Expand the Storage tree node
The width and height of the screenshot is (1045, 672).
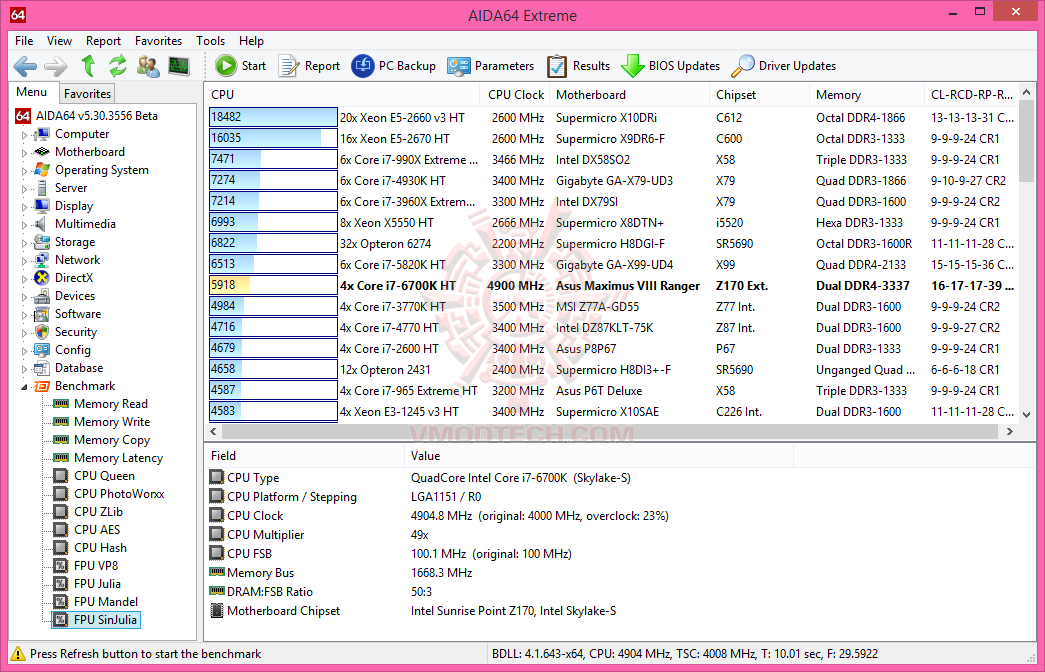point(25,243)
